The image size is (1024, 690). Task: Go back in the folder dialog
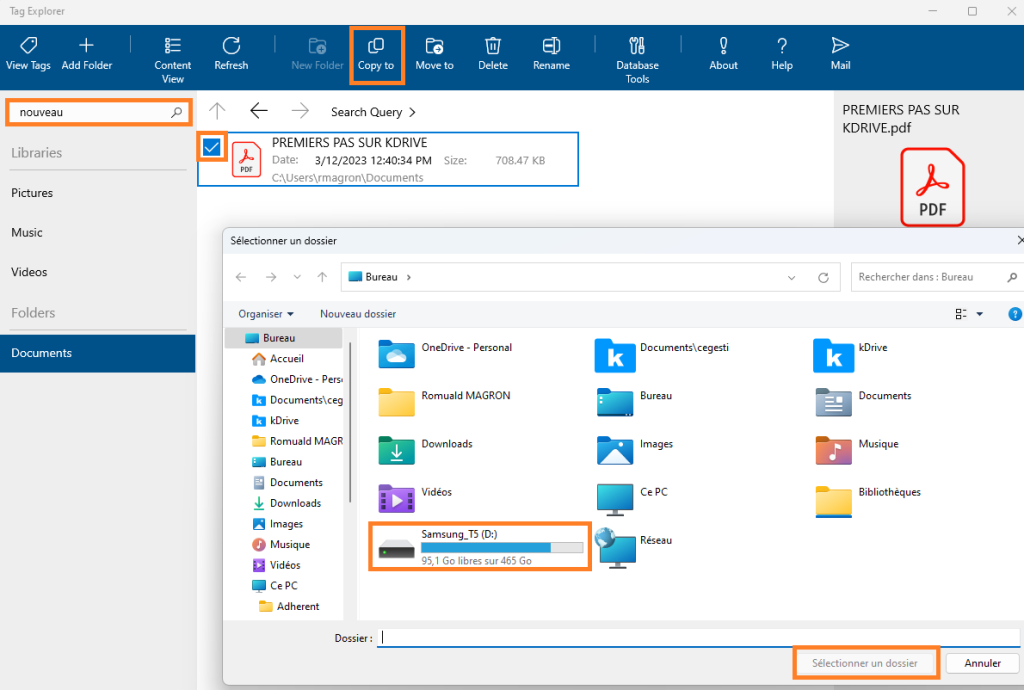241,277
